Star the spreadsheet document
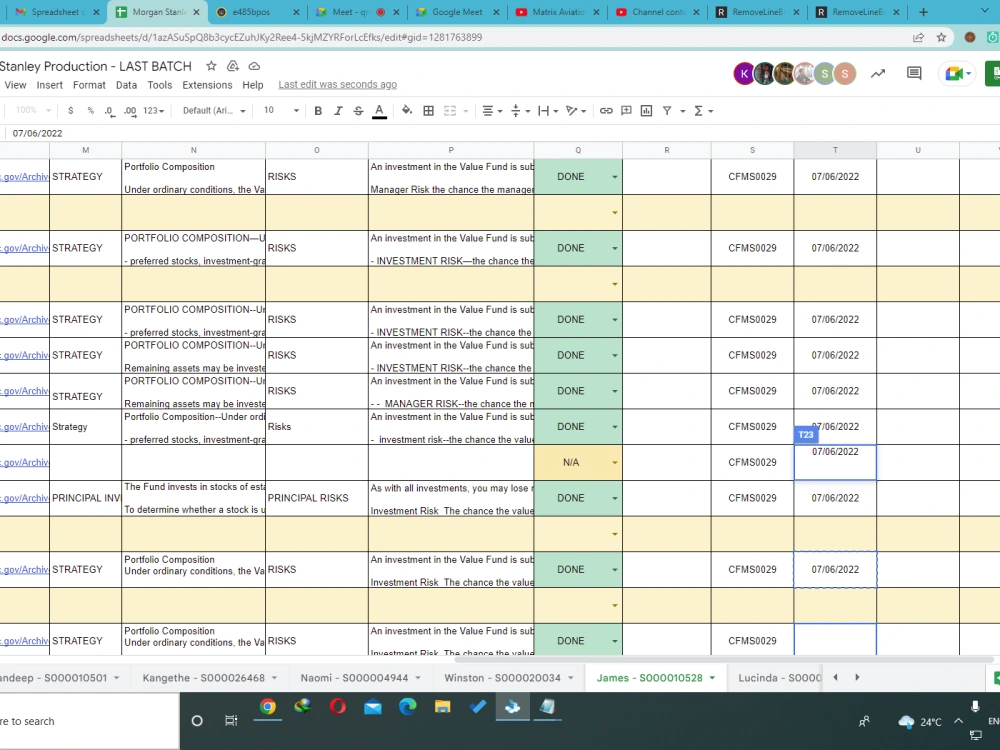 point(211,66)
